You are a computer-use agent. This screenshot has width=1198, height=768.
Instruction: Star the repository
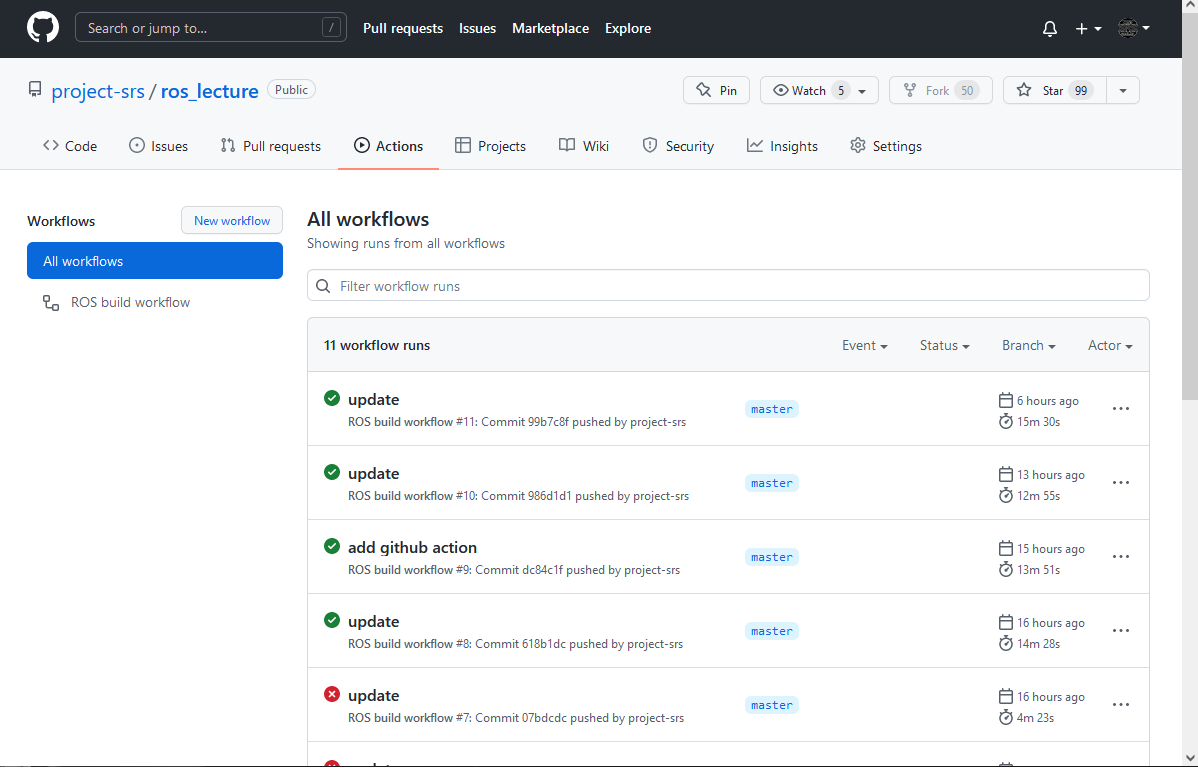(1054, 90)
